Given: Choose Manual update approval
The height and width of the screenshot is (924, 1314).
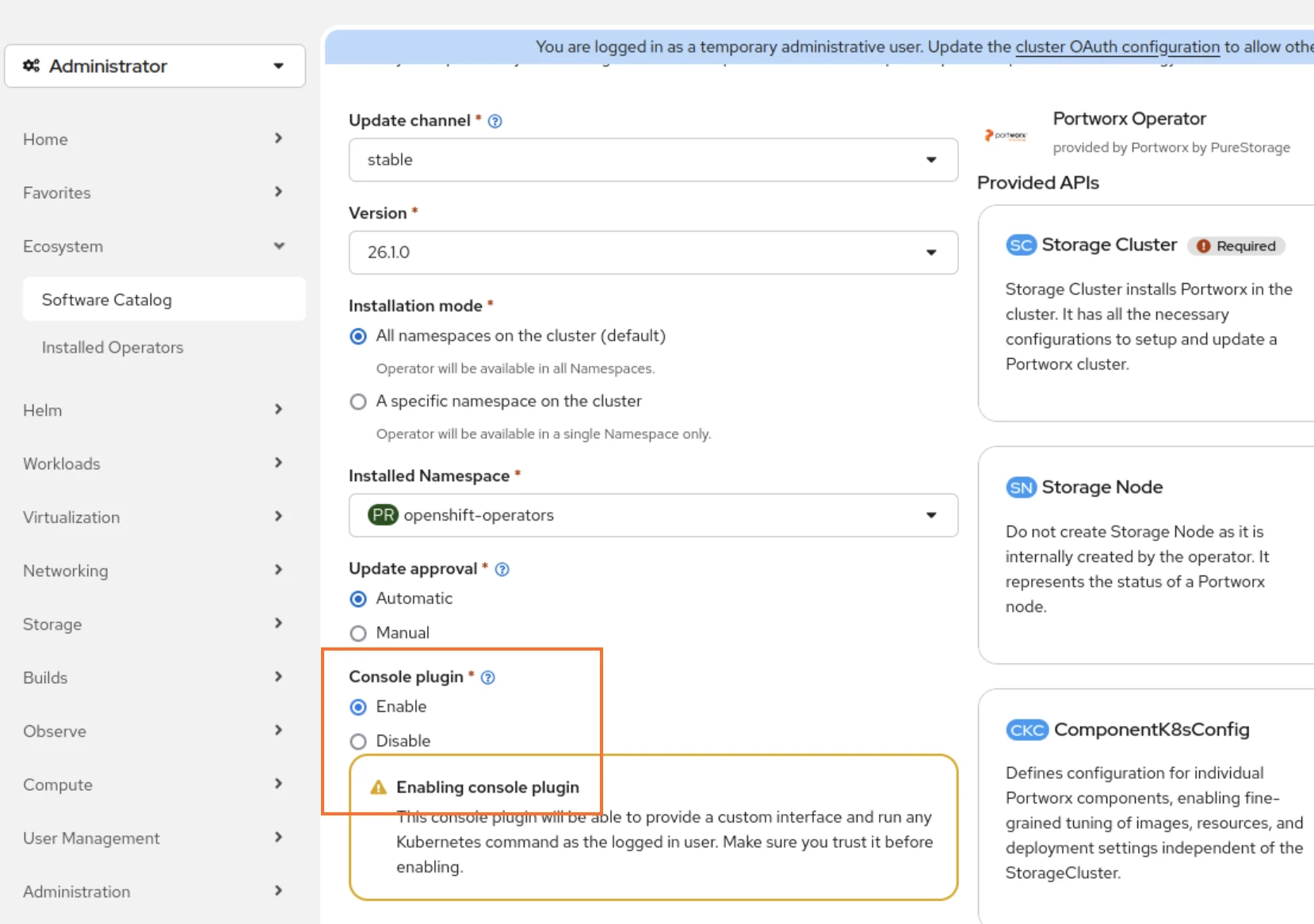Looking at the screenshot, I should click(x=358, y=633).
